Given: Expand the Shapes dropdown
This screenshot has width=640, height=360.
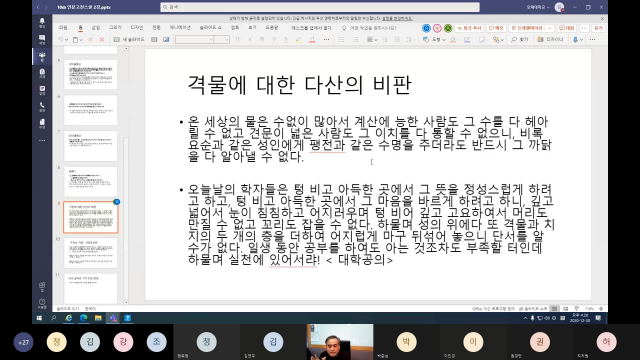Looking at the screenshot, I should point(444,40).
